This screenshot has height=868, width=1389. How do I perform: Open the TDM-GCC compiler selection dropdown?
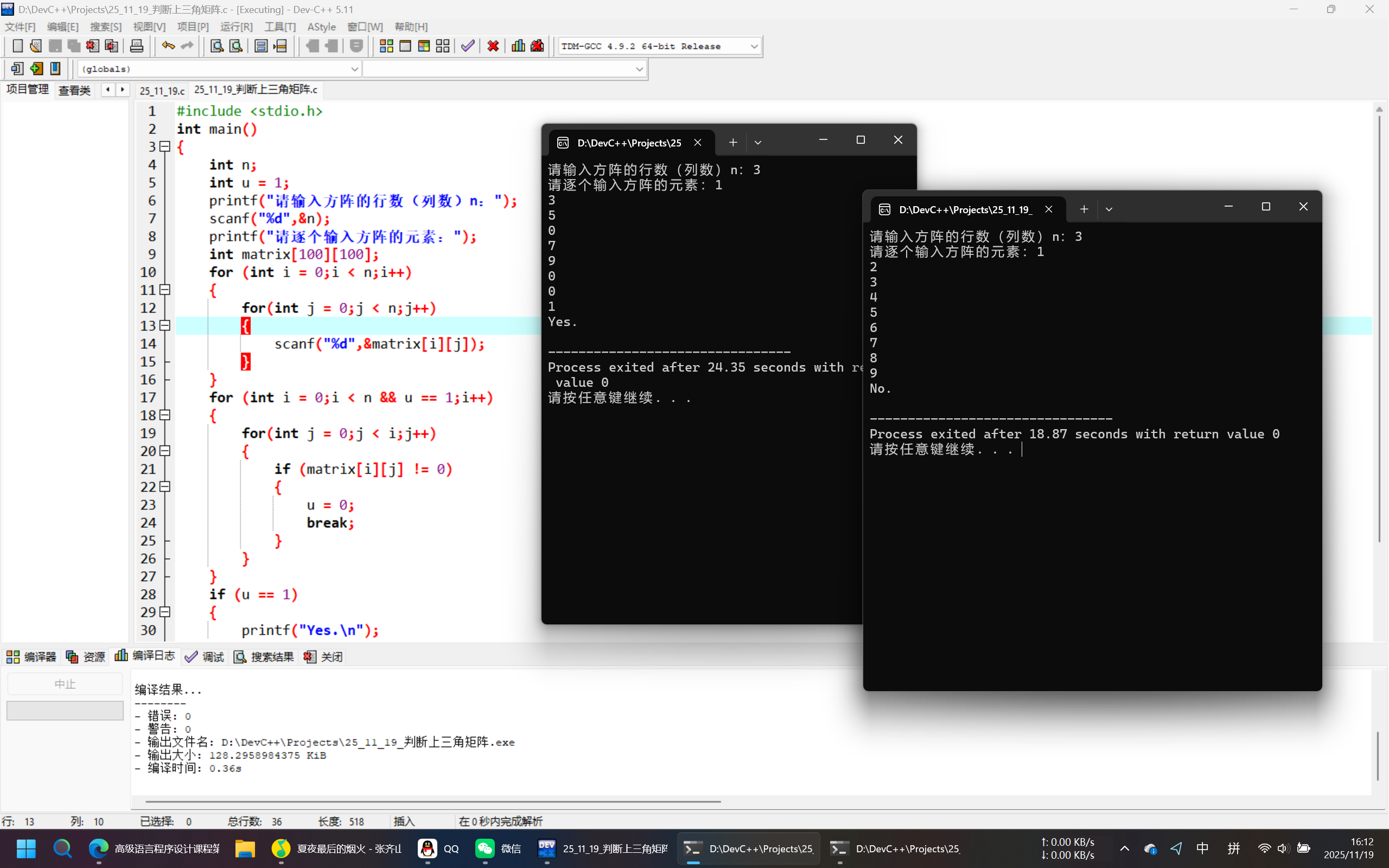click(754, 47)
